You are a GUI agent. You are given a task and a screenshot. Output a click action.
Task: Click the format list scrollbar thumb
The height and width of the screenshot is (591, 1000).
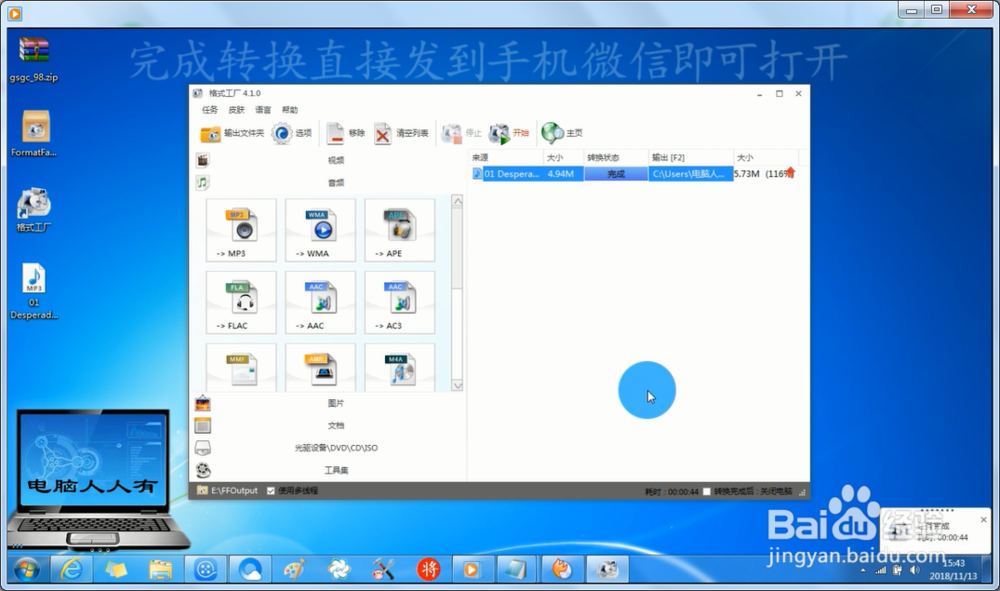tap(457, 247)
